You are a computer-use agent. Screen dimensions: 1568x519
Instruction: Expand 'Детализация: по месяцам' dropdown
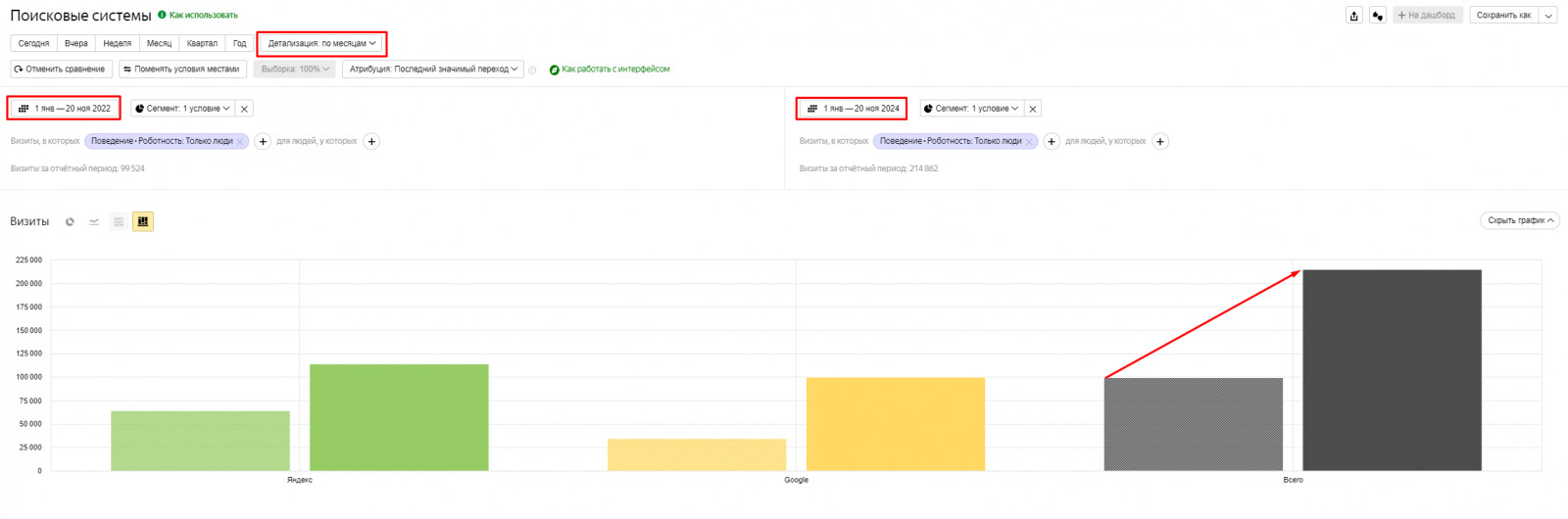pos(321,43)
